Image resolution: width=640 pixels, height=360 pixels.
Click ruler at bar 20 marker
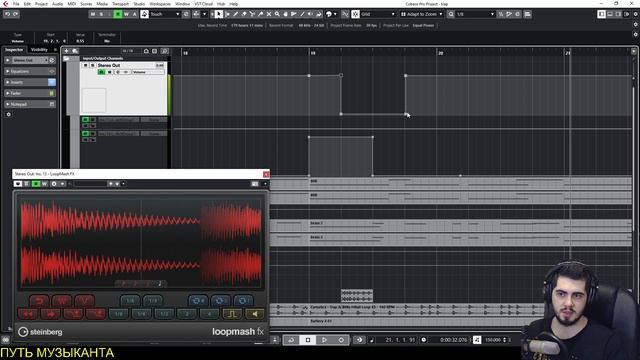(440, 53)
